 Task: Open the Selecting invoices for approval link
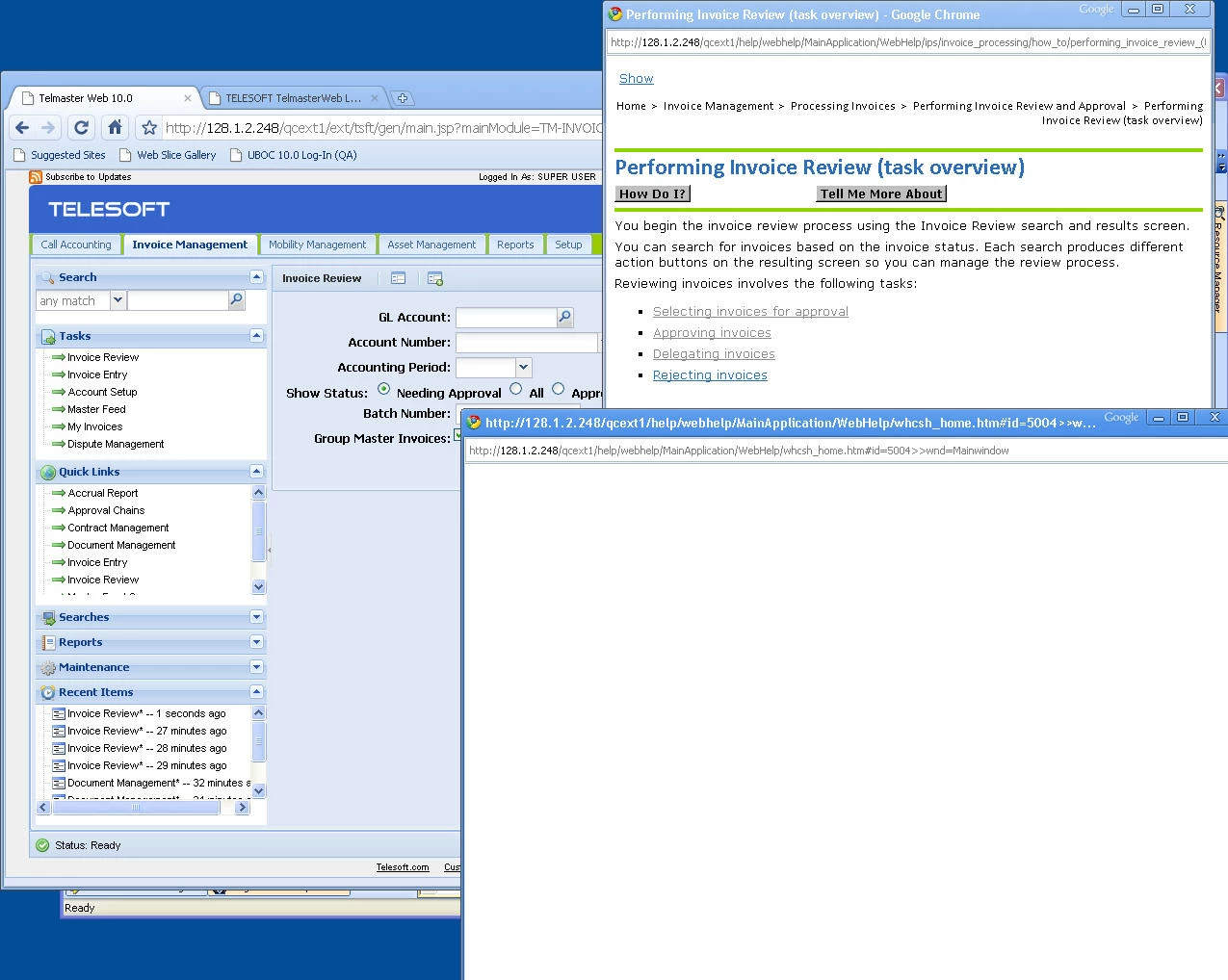[750, 311]
